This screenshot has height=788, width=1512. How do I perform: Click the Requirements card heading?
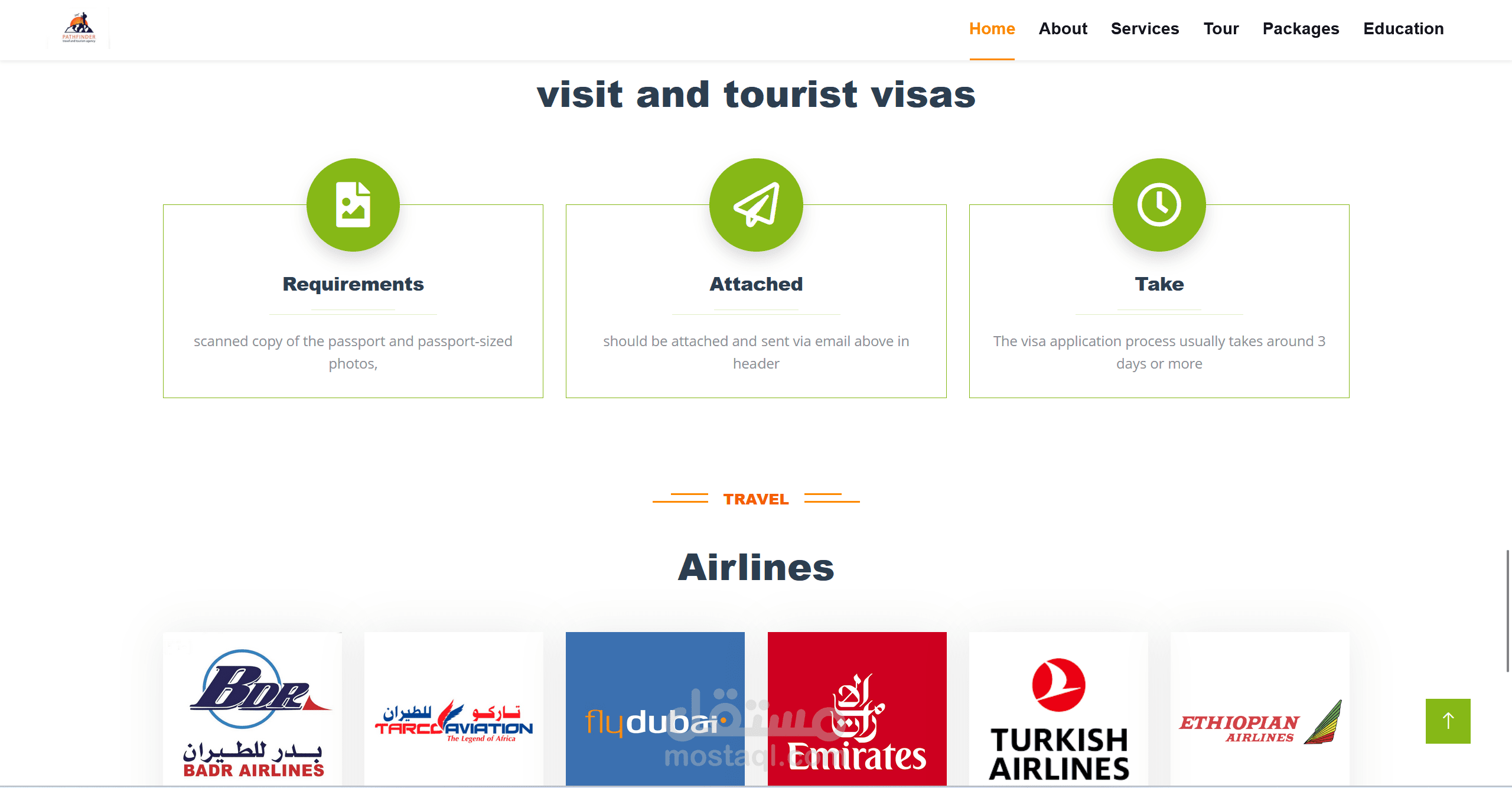click(353, 284)
